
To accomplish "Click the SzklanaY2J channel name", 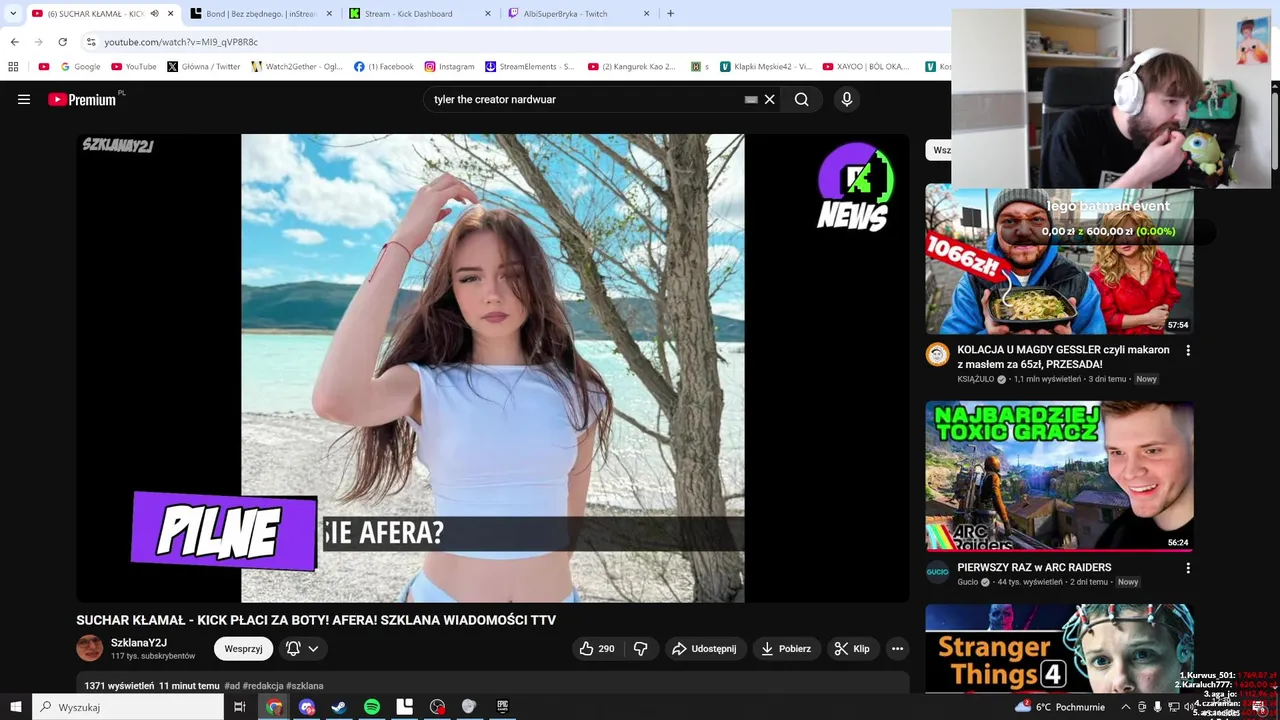I will click(x=139, y=642).
